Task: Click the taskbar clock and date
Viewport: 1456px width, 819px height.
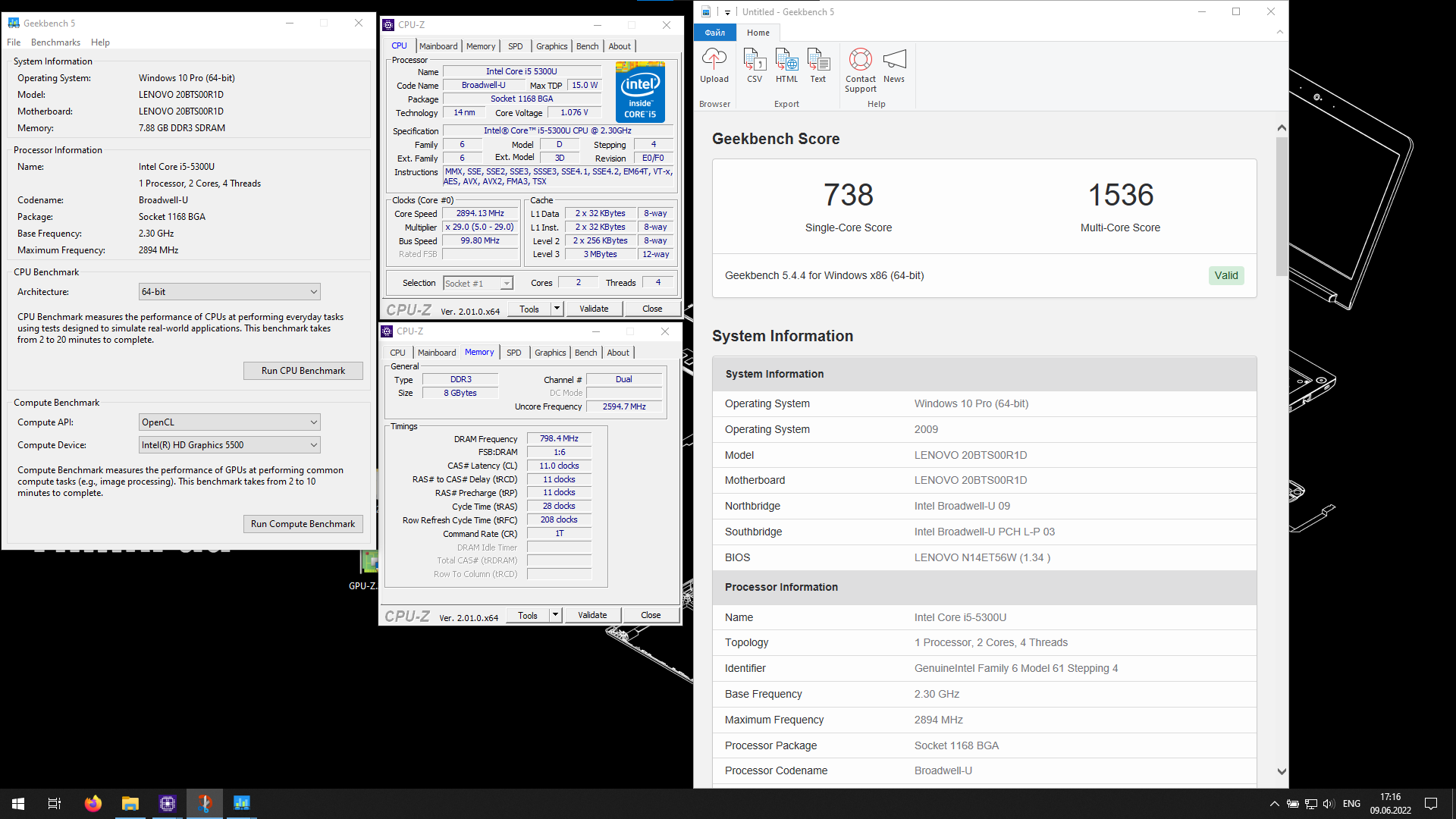Action: 1390,804
